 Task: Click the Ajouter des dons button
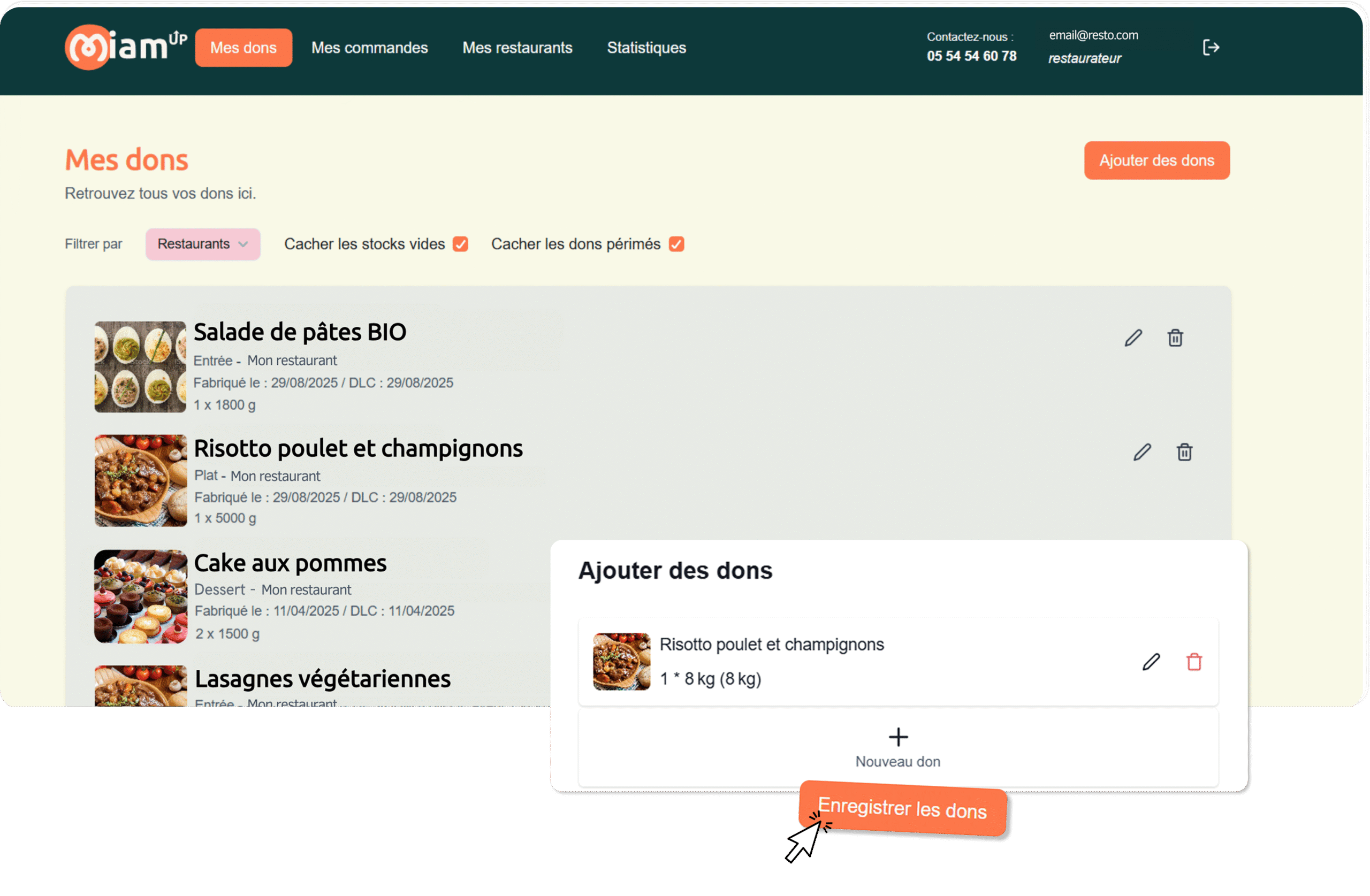coord(1156,160)
